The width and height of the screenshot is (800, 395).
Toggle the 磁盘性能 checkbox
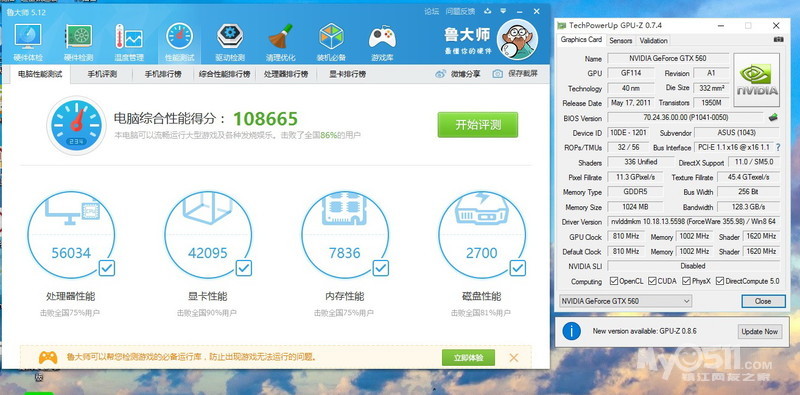pos(518,268)
